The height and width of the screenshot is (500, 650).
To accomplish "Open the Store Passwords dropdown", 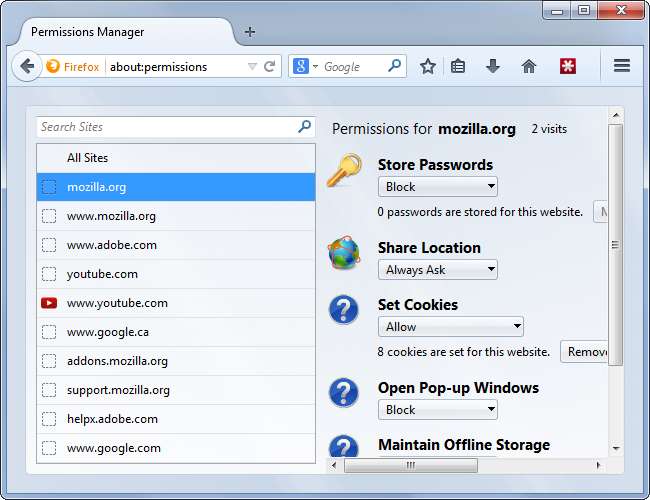I will coord(437,187).
